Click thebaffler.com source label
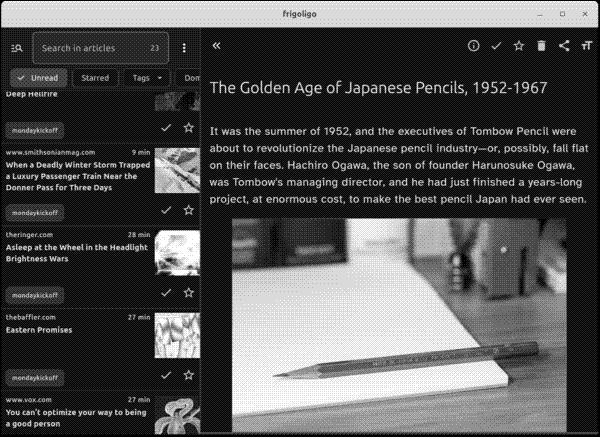 pos(31,317)
